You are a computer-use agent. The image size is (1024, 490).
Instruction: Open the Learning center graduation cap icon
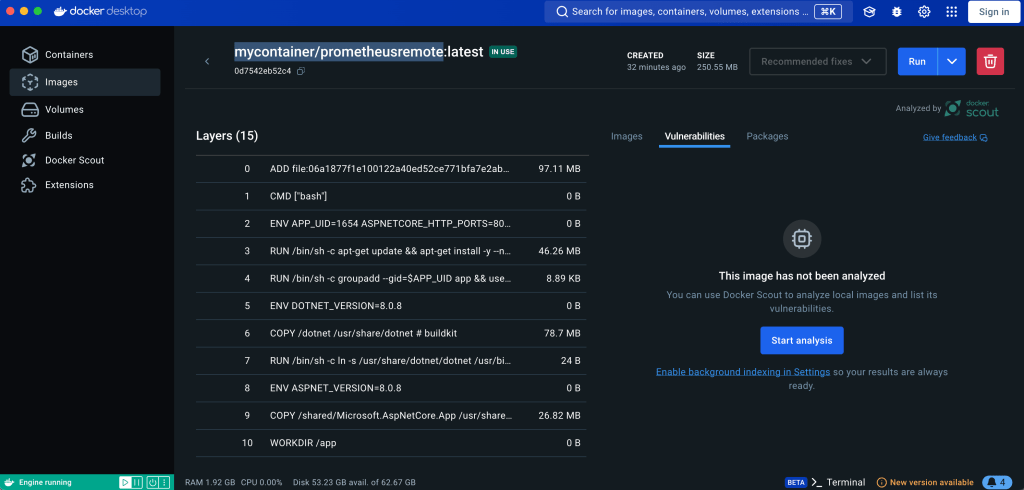point(869,12)
